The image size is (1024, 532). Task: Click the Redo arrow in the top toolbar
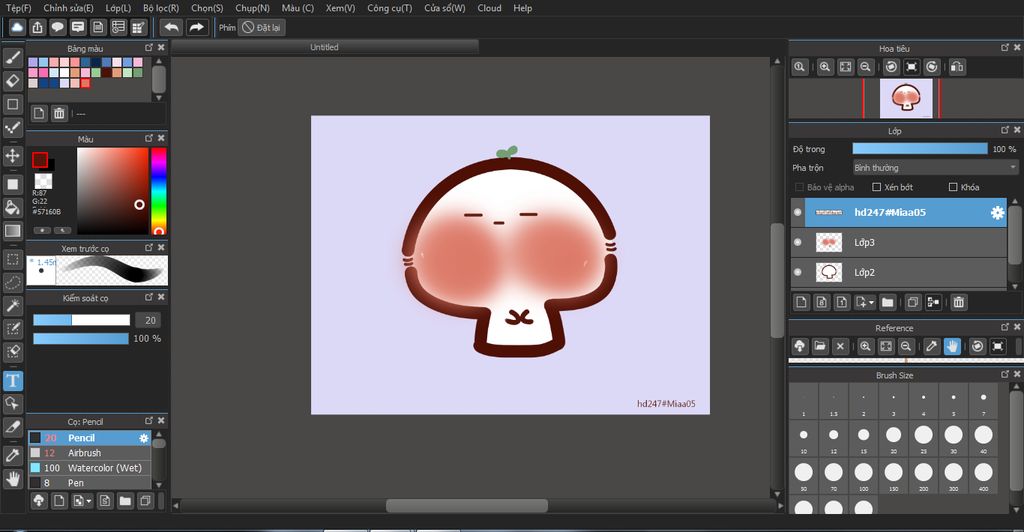(x=197, y=27)
